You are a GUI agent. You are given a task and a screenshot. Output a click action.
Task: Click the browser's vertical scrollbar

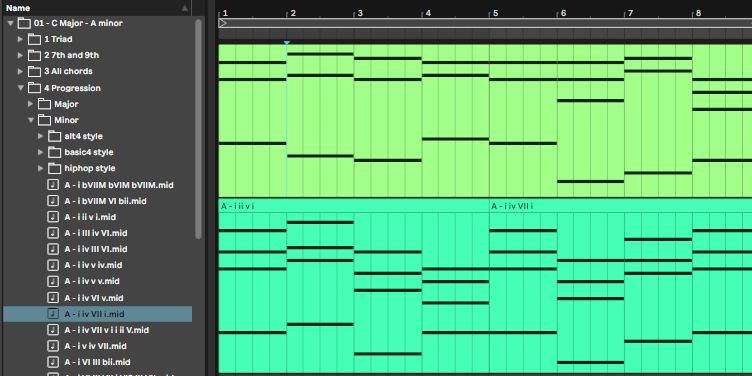coord(199,129)
